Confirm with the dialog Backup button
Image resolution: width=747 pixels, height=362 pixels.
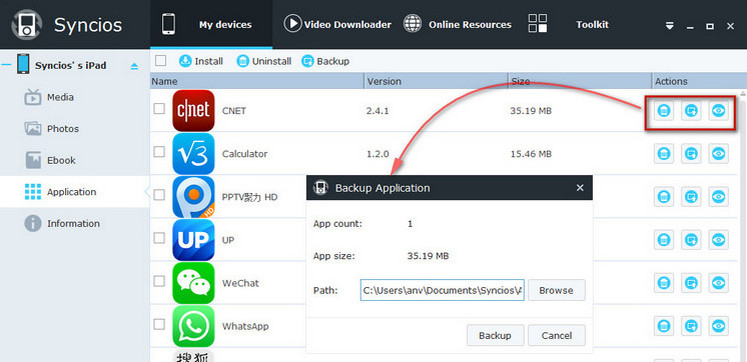(x=495, y=335)
